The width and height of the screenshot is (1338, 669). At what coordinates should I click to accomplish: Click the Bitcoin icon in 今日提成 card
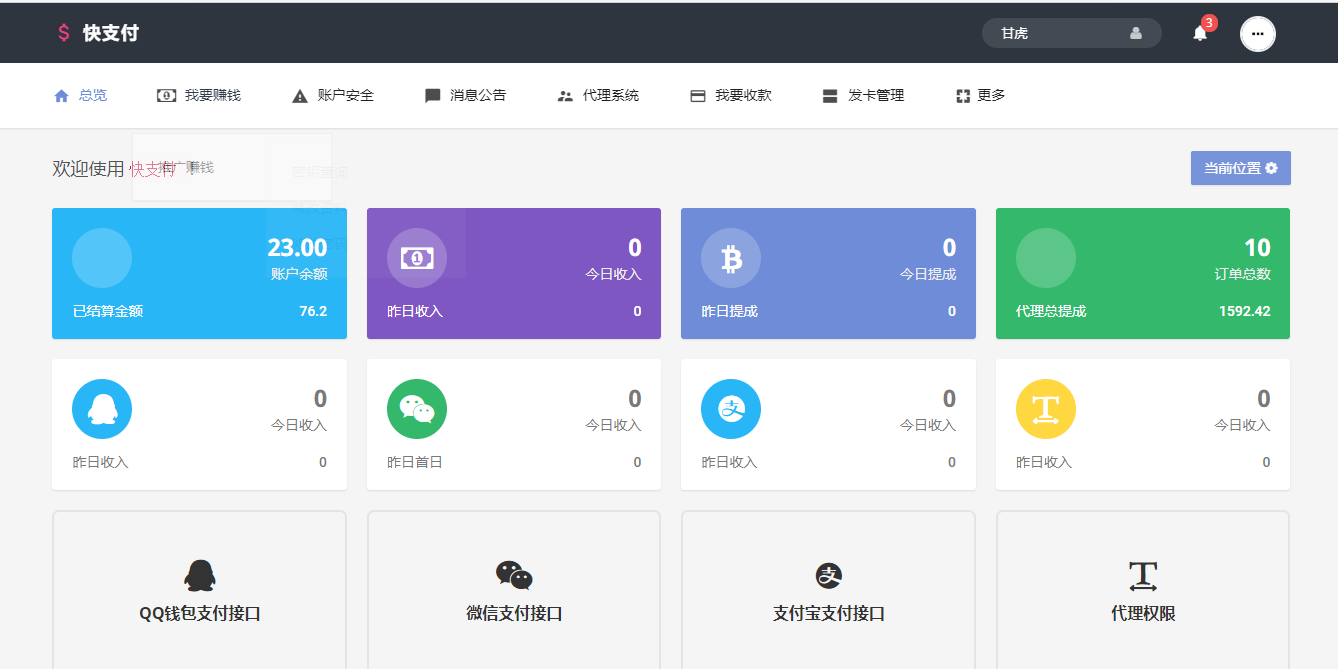[731, 258]
